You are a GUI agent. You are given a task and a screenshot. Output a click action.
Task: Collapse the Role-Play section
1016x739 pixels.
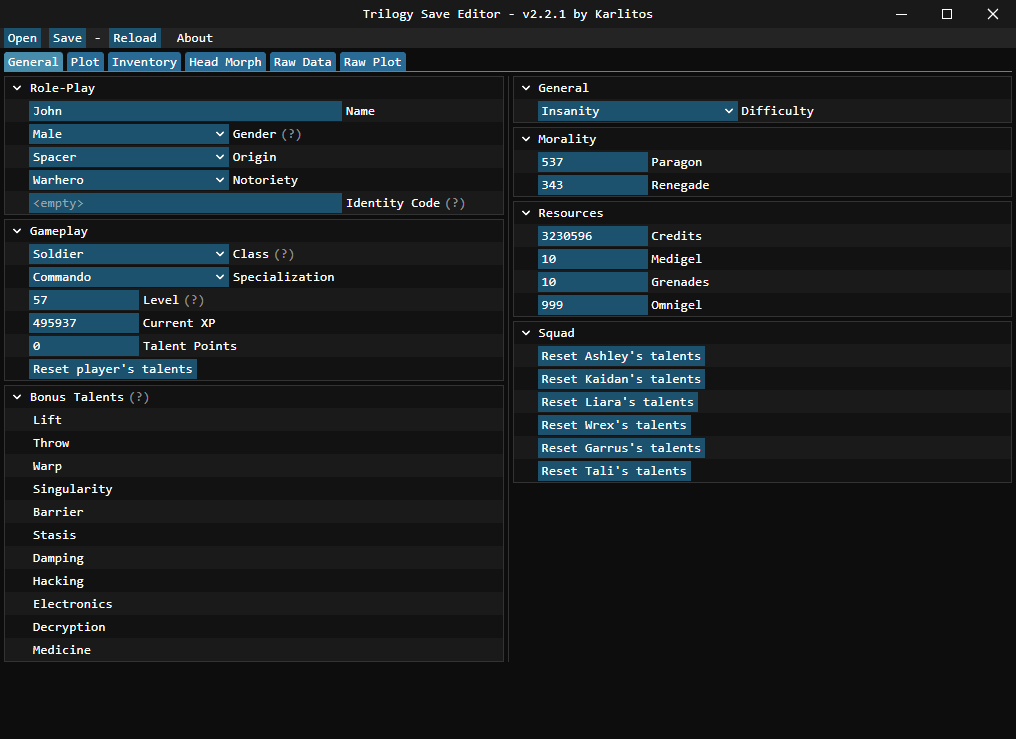click(17, 88)
